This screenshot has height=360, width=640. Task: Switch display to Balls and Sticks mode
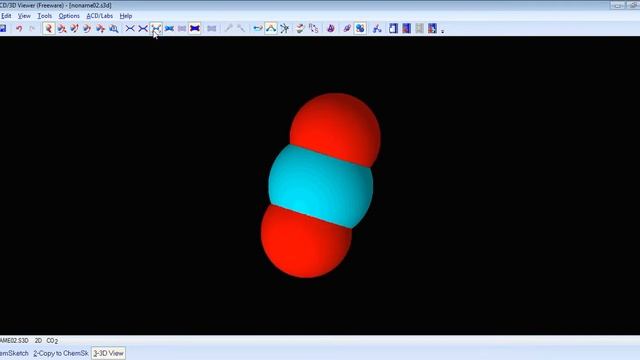coord(156,28)
